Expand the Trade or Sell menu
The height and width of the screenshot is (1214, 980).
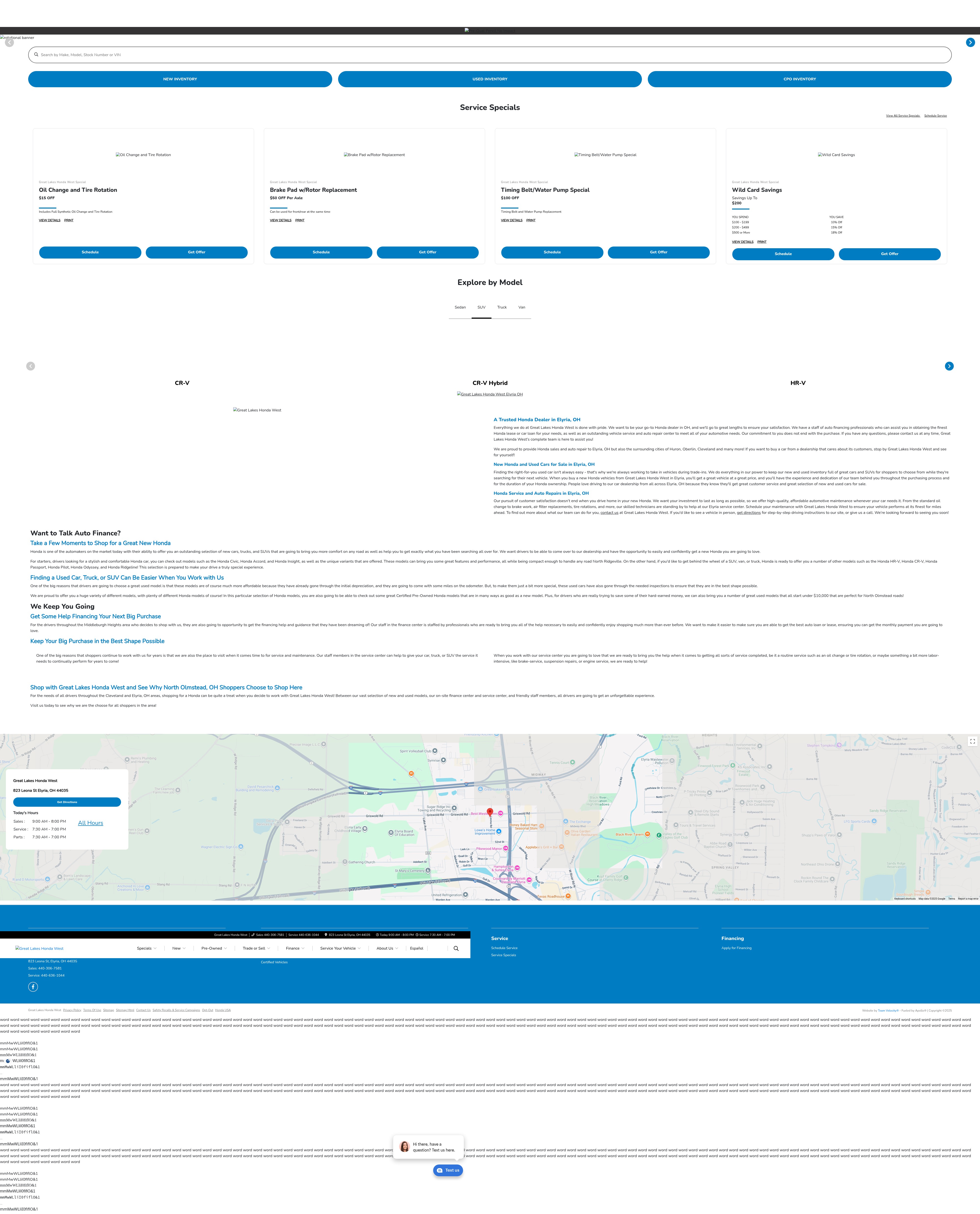[x=256, y=949]
